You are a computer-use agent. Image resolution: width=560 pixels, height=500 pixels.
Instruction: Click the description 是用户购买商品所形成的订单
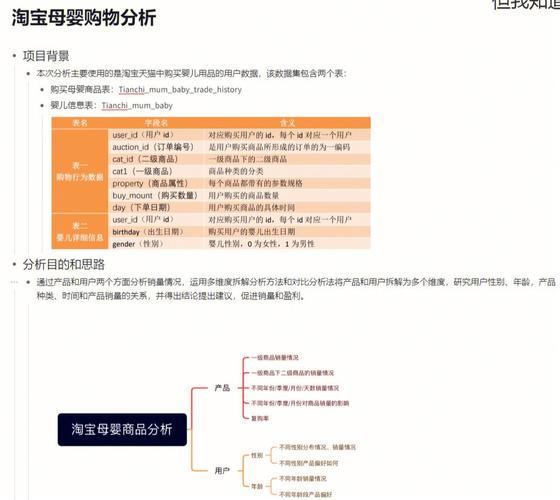279,147
